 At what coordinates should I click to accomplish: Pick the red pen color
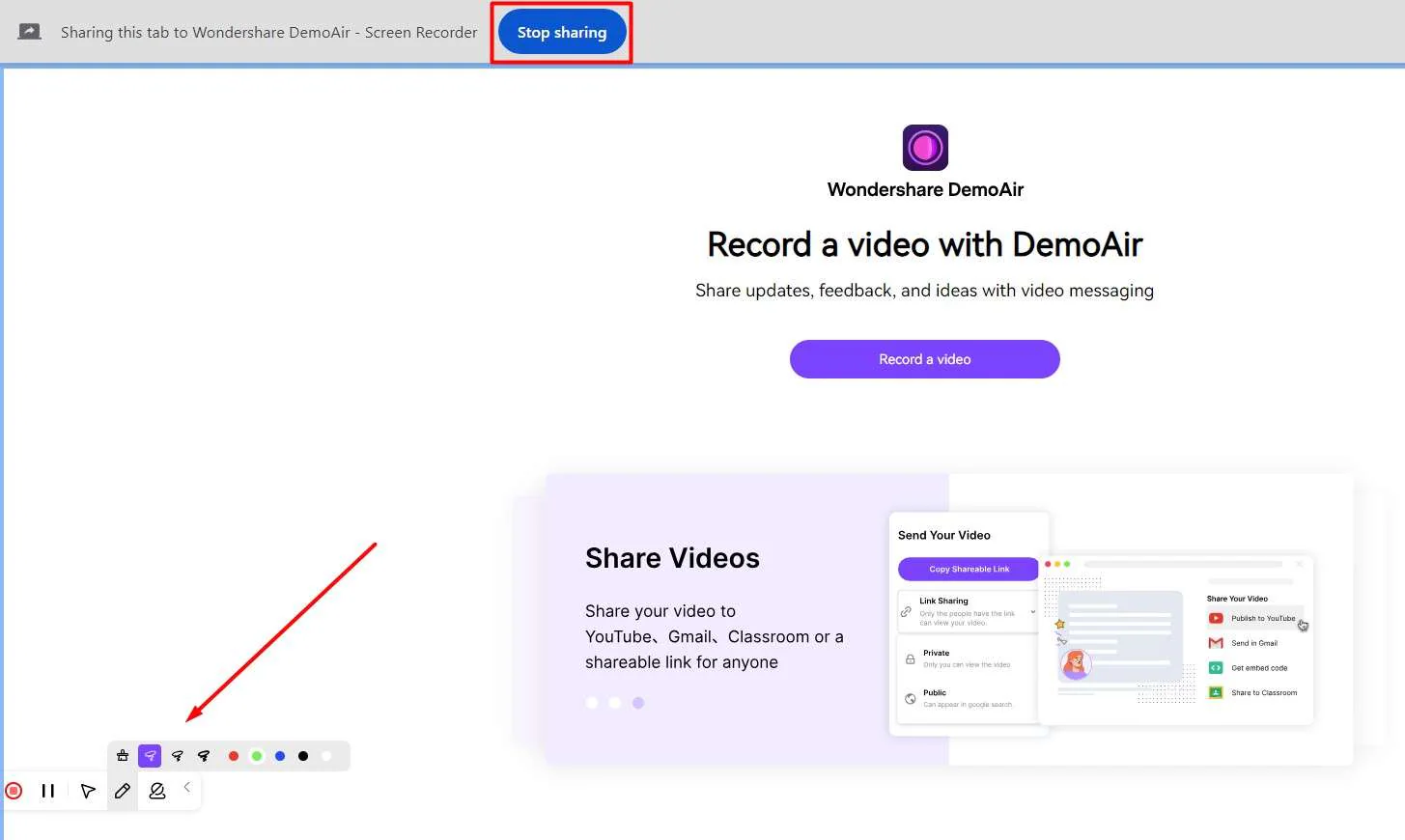click(233, 756)
